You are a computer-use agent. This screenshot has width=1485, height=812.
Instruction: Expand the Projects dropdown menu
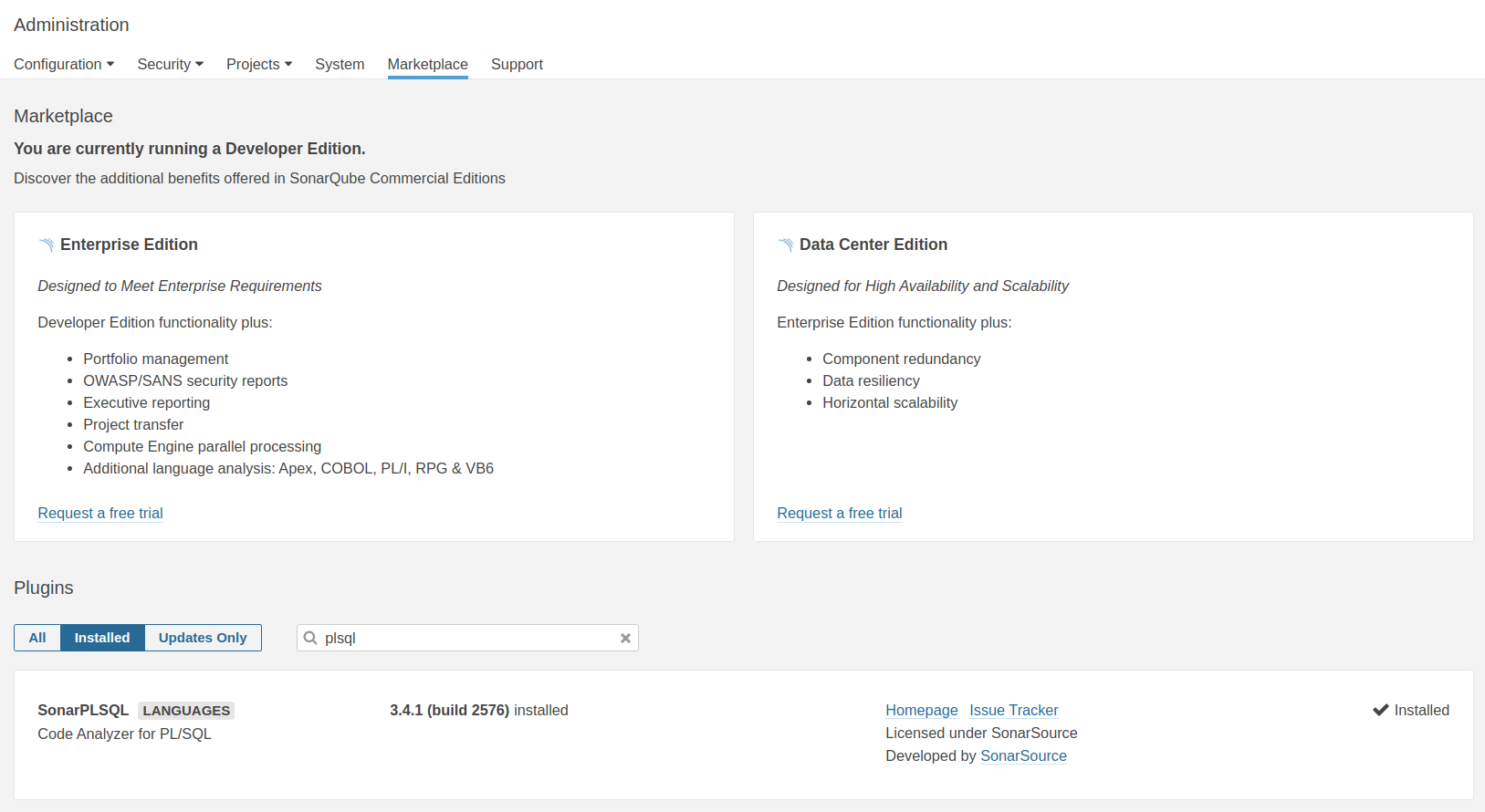[x=259, y=64]
